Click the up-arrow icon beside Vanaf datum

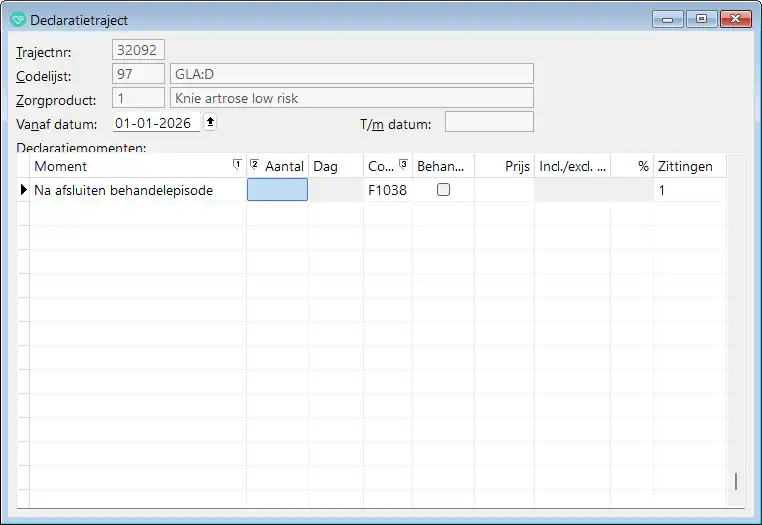(210, 122)
